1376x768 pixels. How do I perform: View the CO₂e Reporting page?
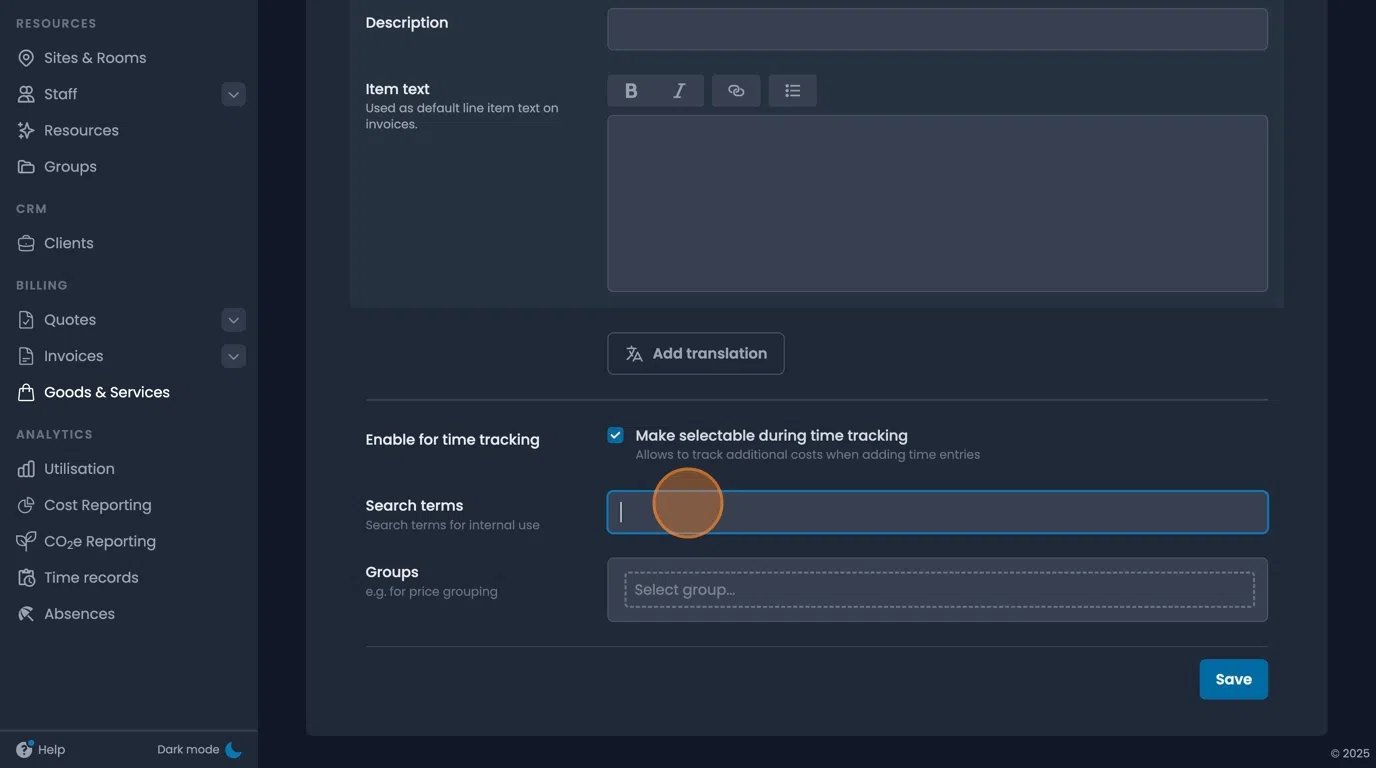99,540
